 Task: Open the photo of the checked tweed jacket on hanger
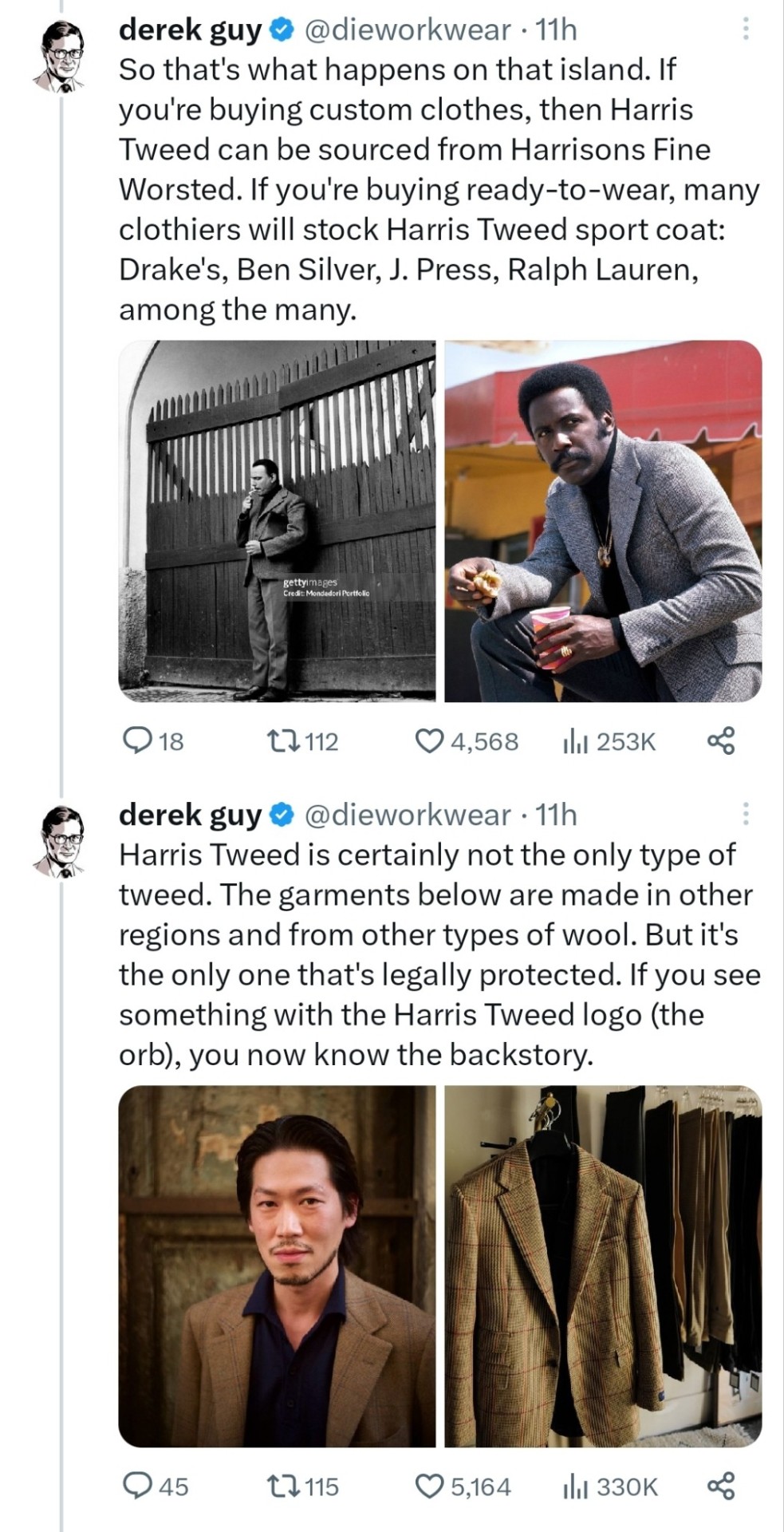[x=603, y=1266]
